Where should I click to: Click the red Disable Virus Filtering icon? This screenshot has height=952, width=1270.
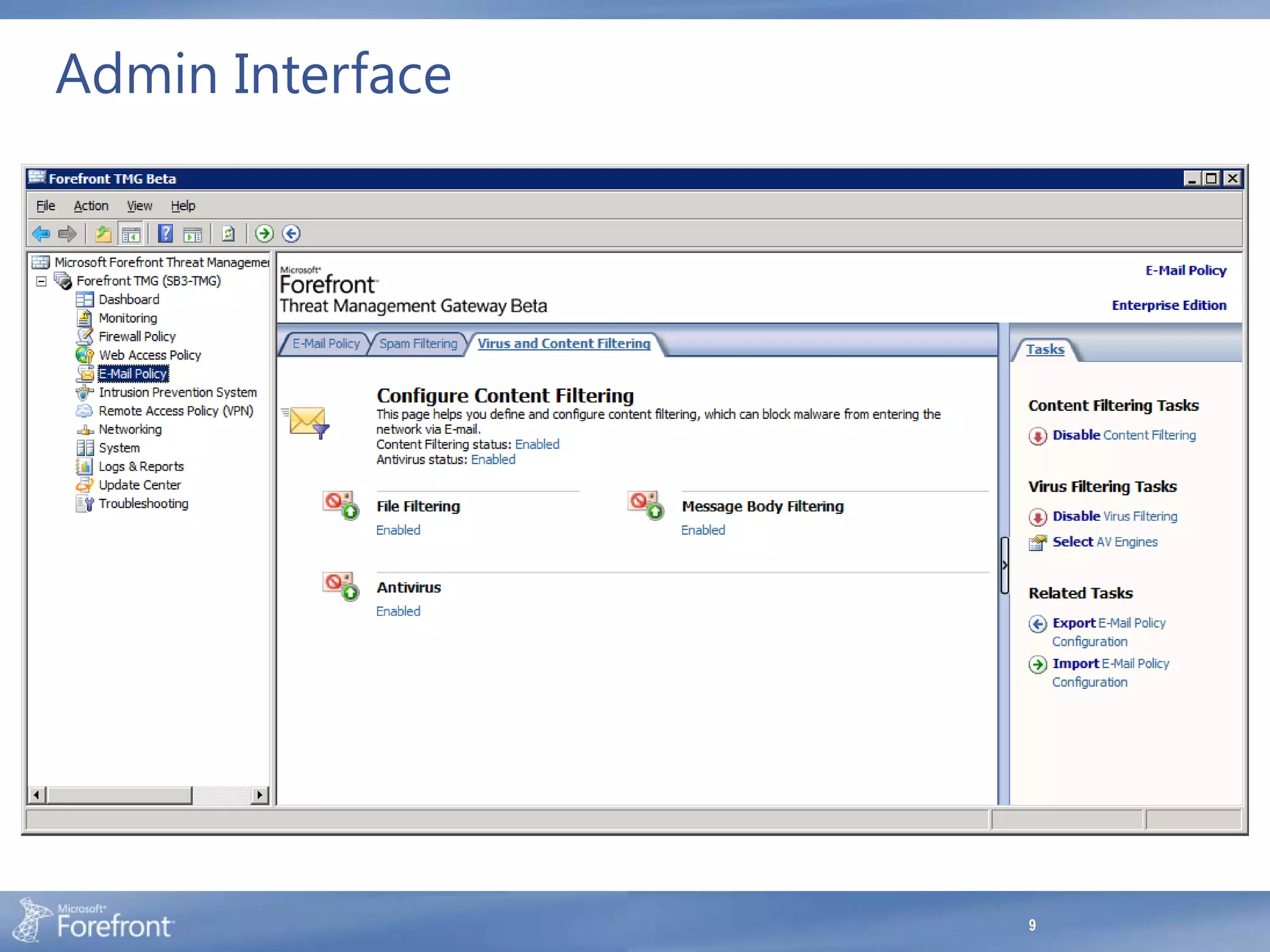click(1037, 517)
